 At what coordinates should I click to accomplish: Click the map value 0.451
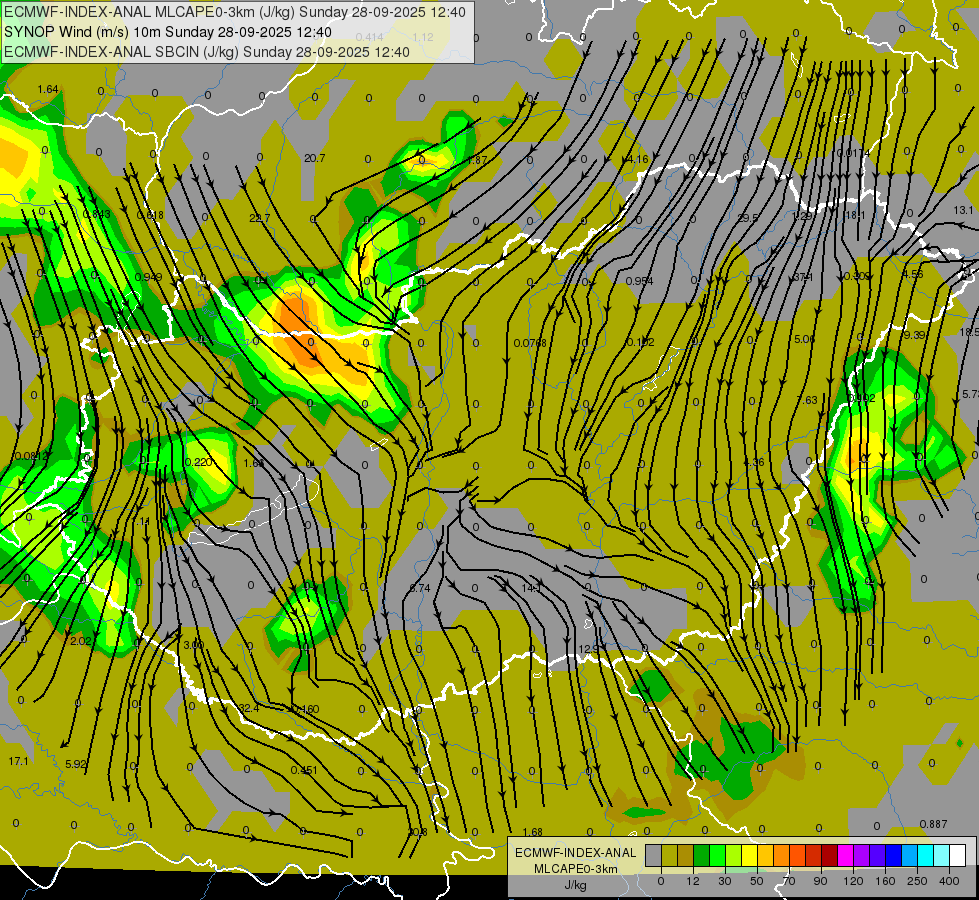tap(304, 770)
